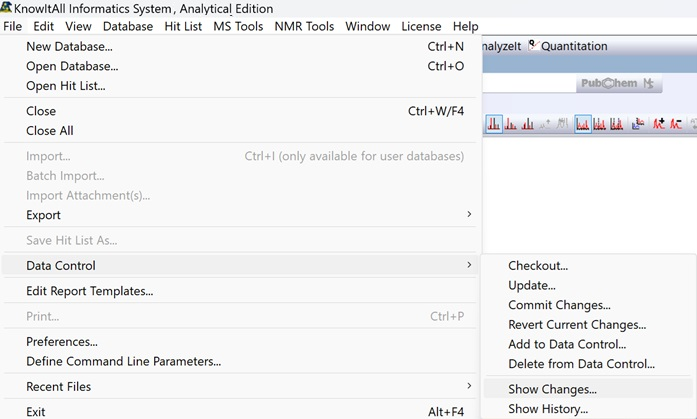Screen dimensions: 697x419
Task: Open the NMR Tools menu
Action: tap(304, 26)
